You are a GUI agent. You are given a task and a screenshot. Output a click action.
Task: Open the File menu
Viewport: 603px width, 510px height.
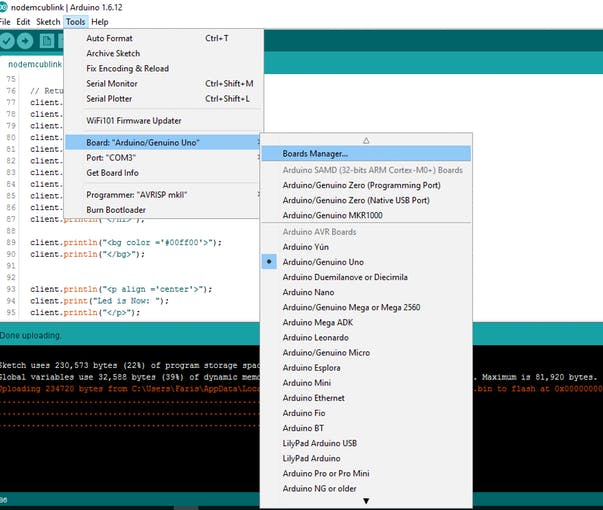pos(5,22)
